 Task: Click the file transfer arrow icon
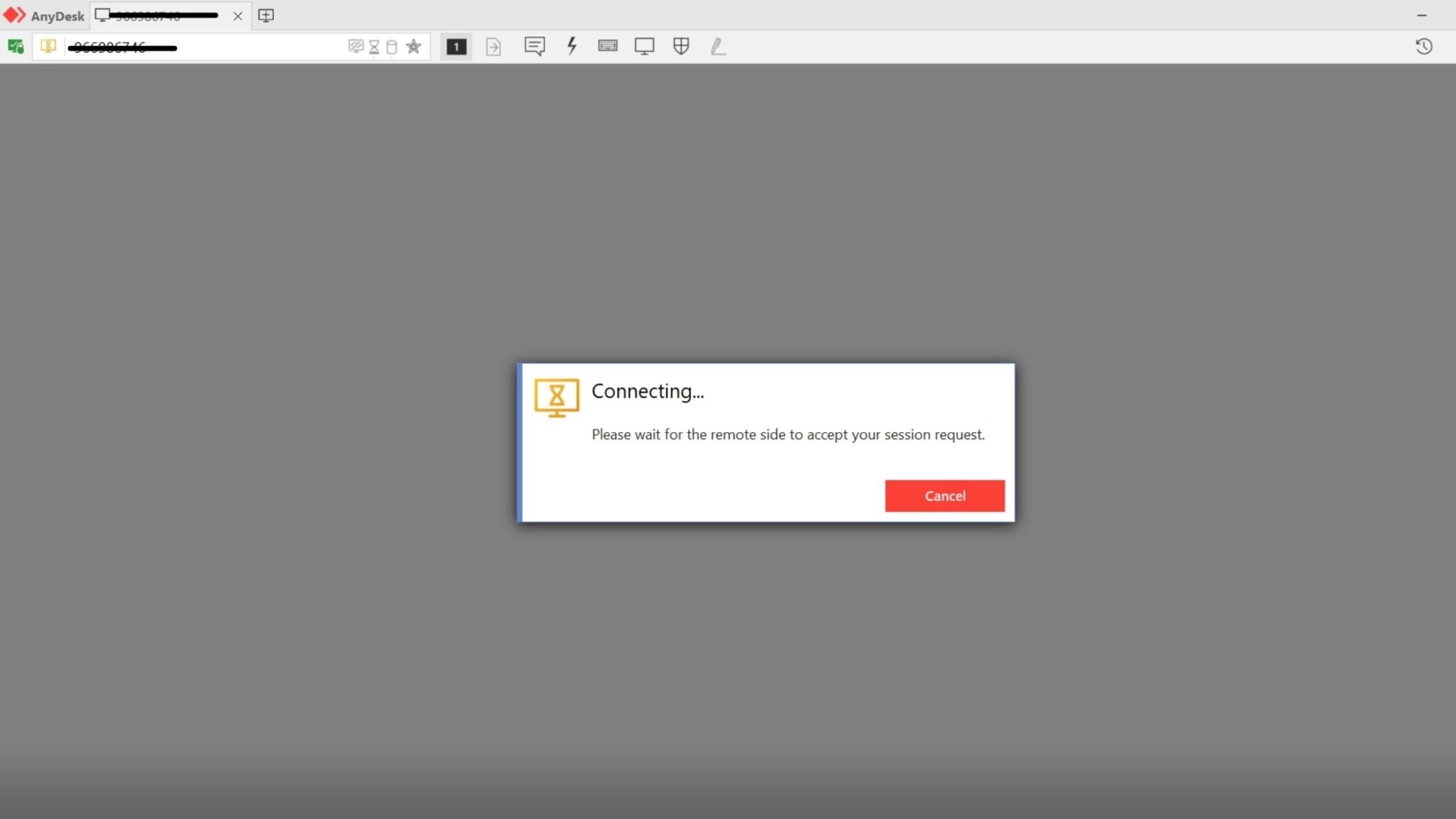pos(493,47)
